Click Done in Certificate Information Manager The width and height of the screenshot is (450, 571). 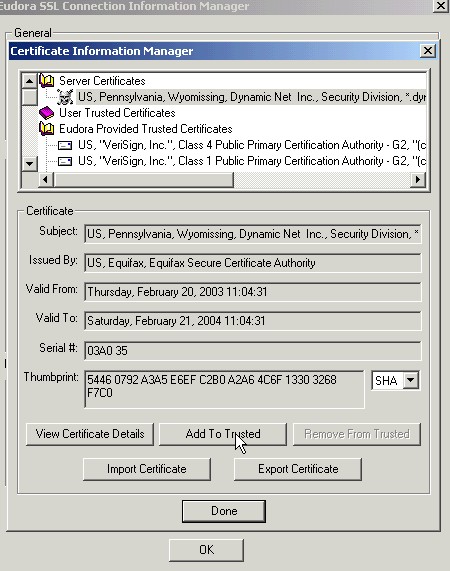click(224, 511)
